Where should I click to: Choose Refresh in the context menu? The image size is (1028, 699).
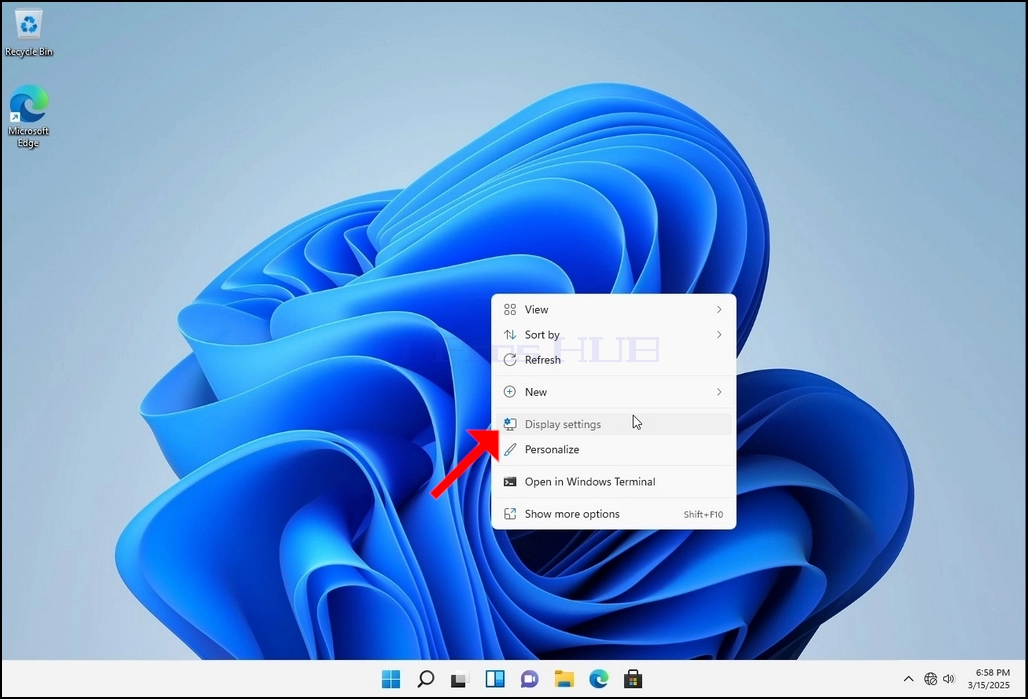click(x=614, y=359)
